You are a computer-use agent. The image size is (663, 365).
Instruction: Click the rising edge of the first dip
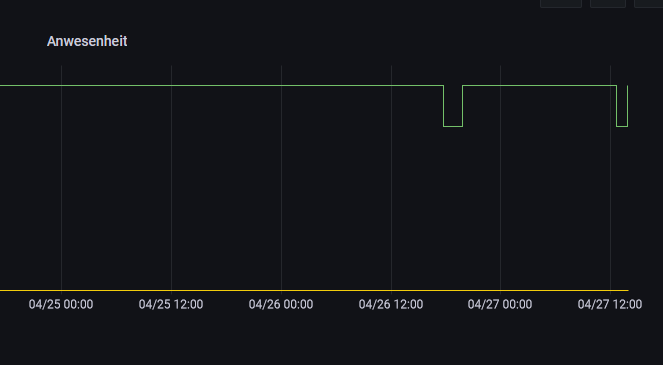(463, 106)
